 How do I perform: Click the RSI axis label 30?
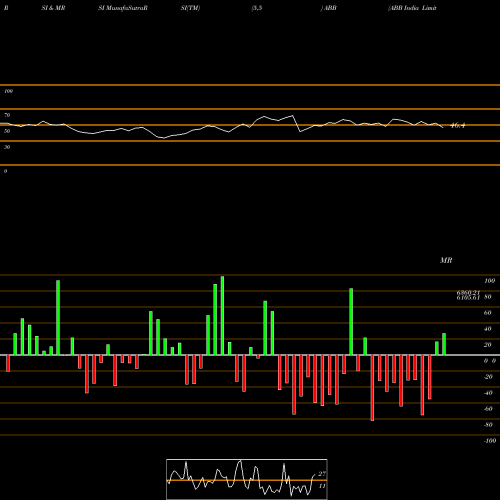point(7,147)
